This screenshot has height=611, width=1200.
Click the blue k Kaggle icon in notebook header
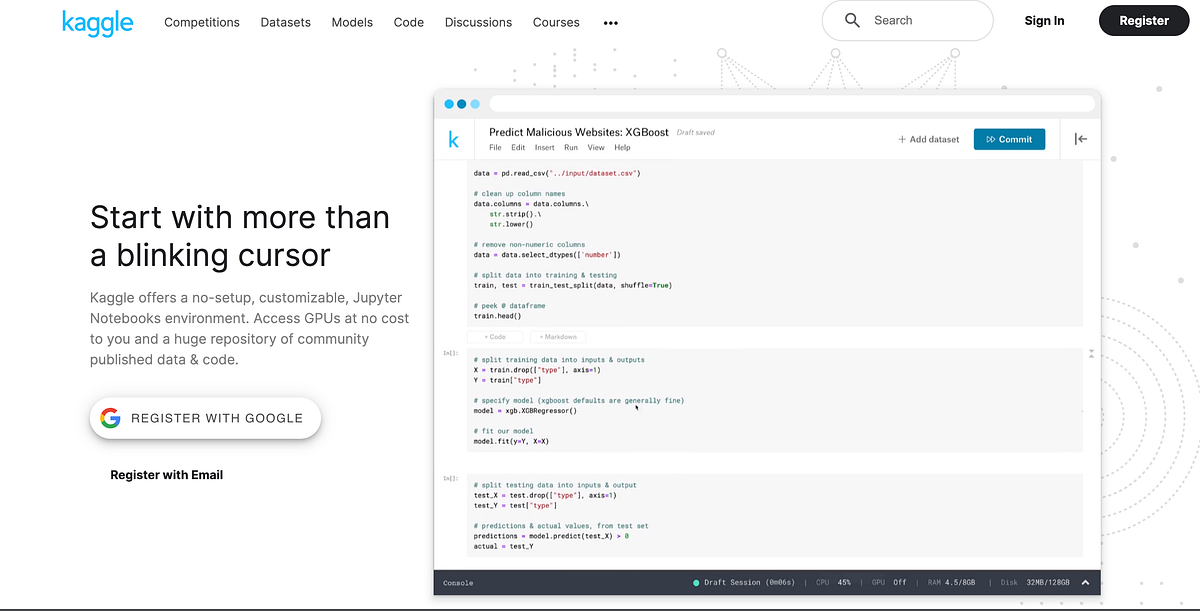point(454,139)
